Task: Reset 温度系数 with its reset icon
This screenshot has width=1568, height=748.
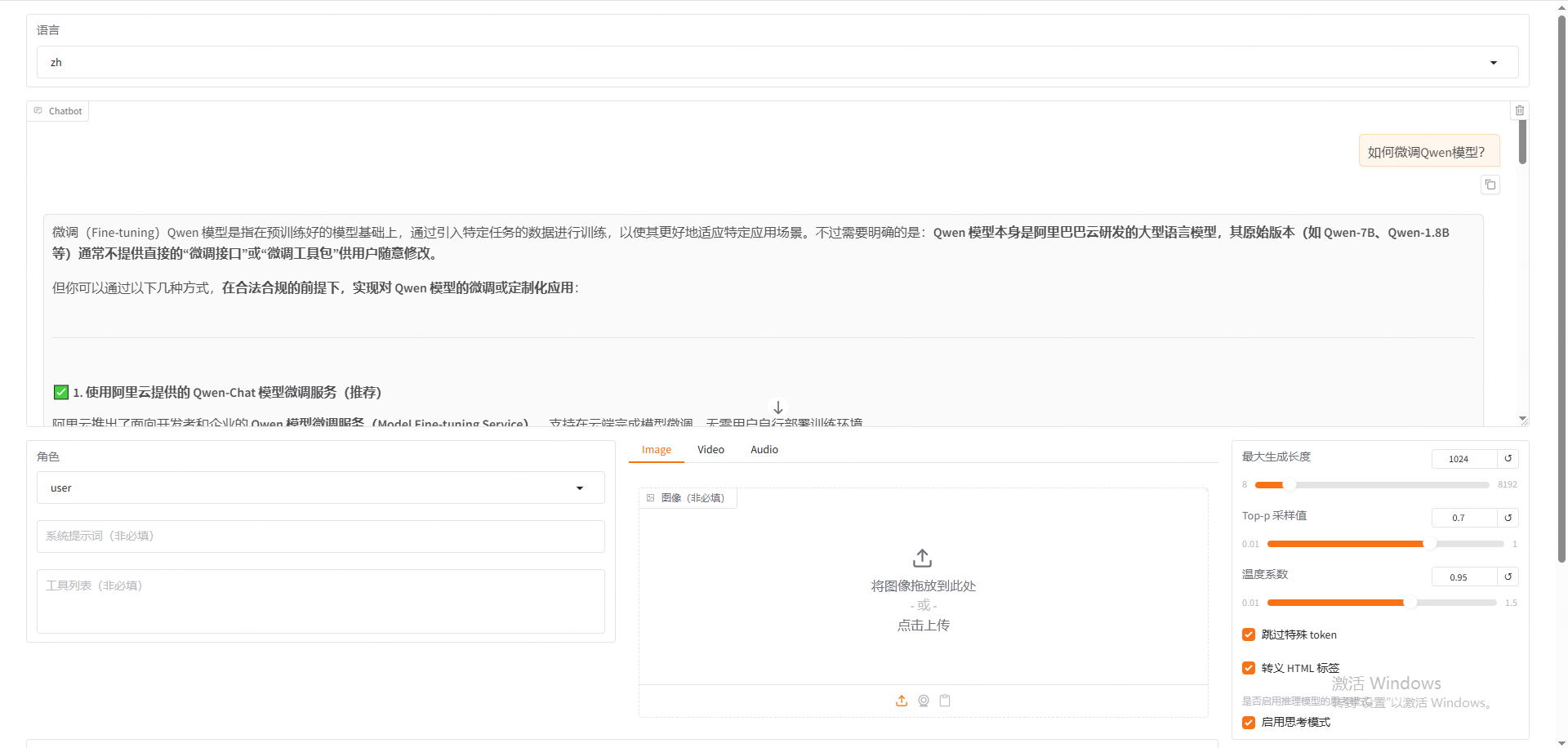Action: (1509, 577)
